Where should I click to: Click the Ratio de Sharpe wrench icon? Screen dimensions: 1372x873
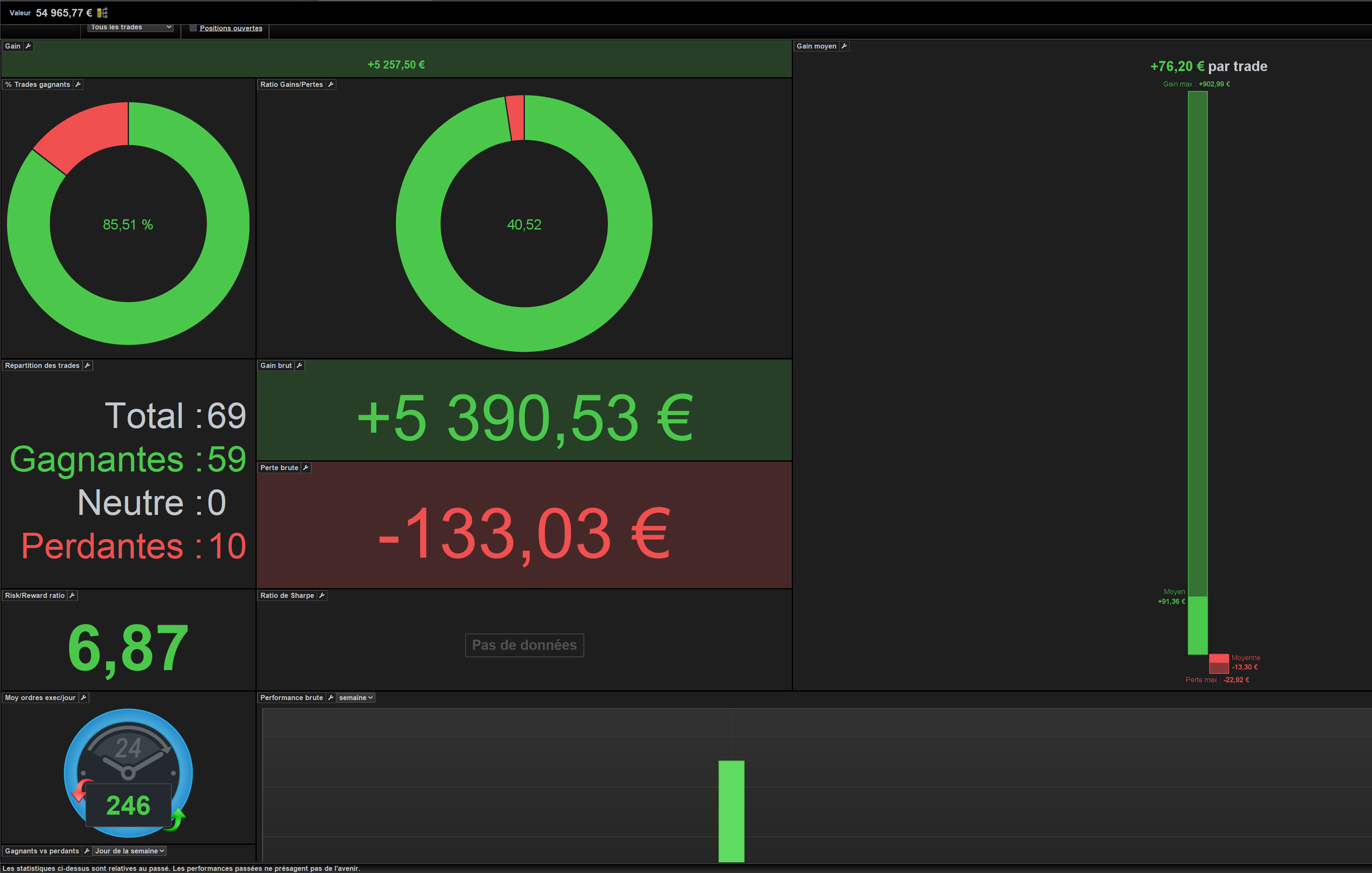321,595
